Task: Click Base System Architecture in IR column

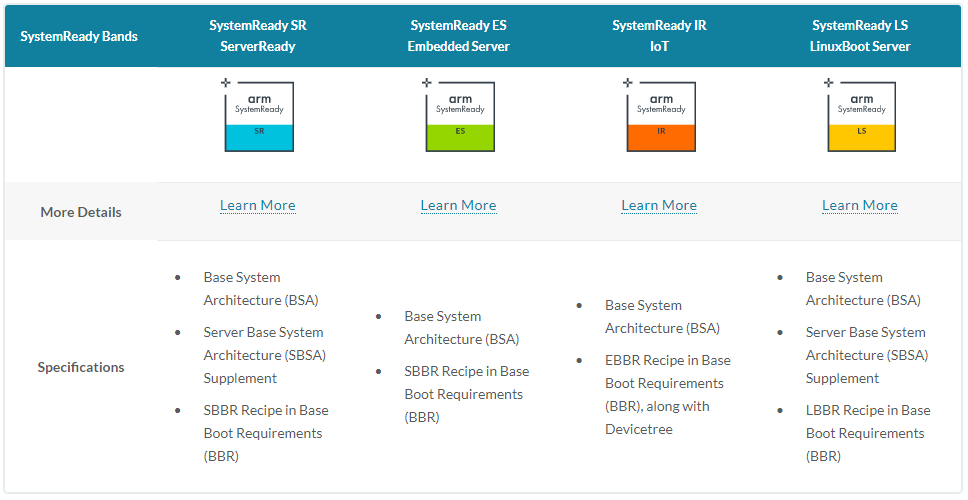Action: coord(662,317)
